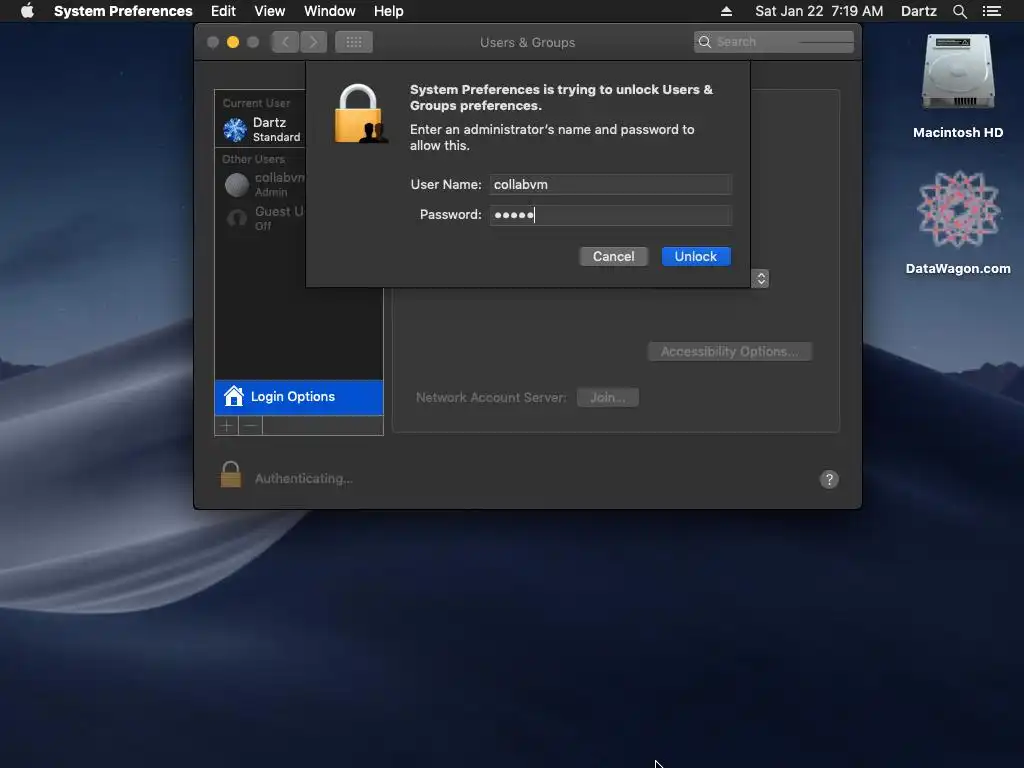Viewport: 1024px width, 768px height.
Task: Select the collabvm Admin user
Action: (x=261, y=184)
